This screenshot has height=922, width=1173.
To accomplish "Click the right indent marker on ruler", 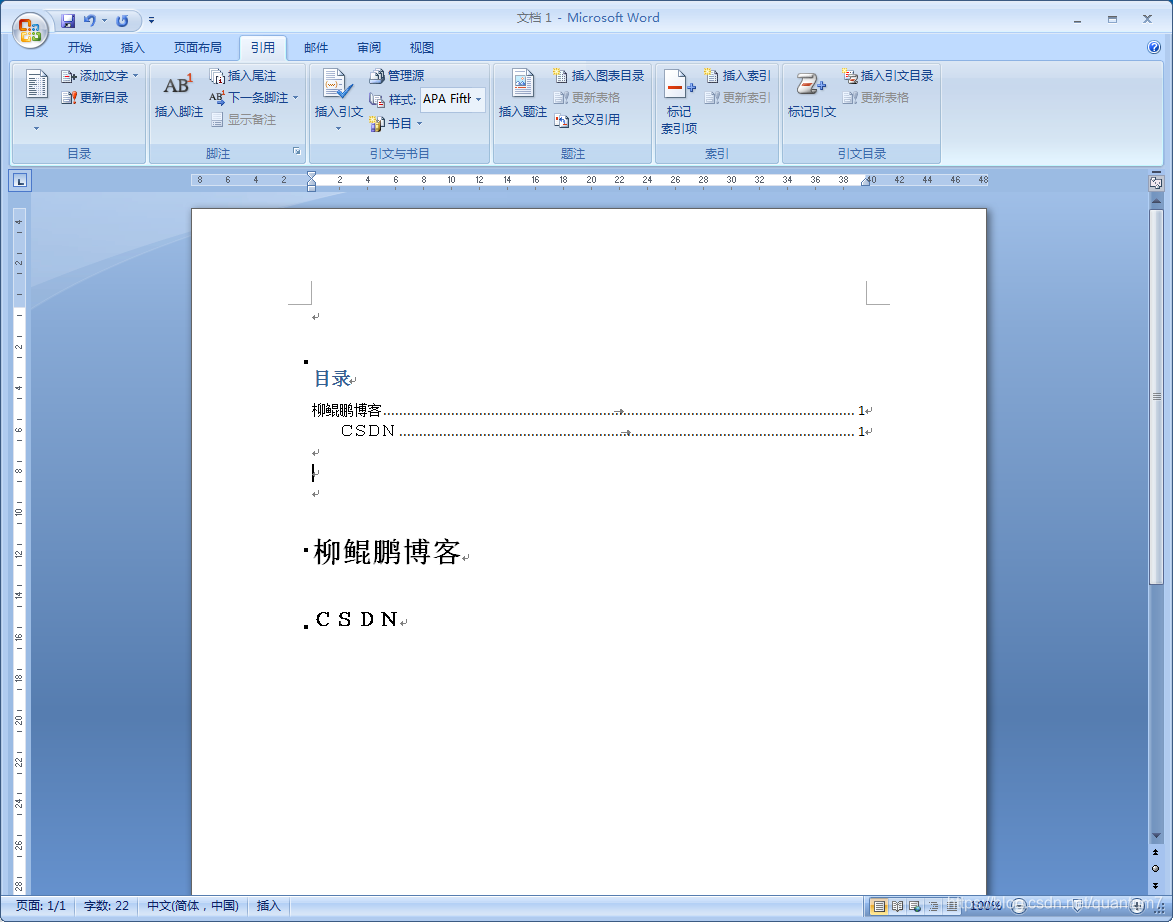I will (866, 181).
